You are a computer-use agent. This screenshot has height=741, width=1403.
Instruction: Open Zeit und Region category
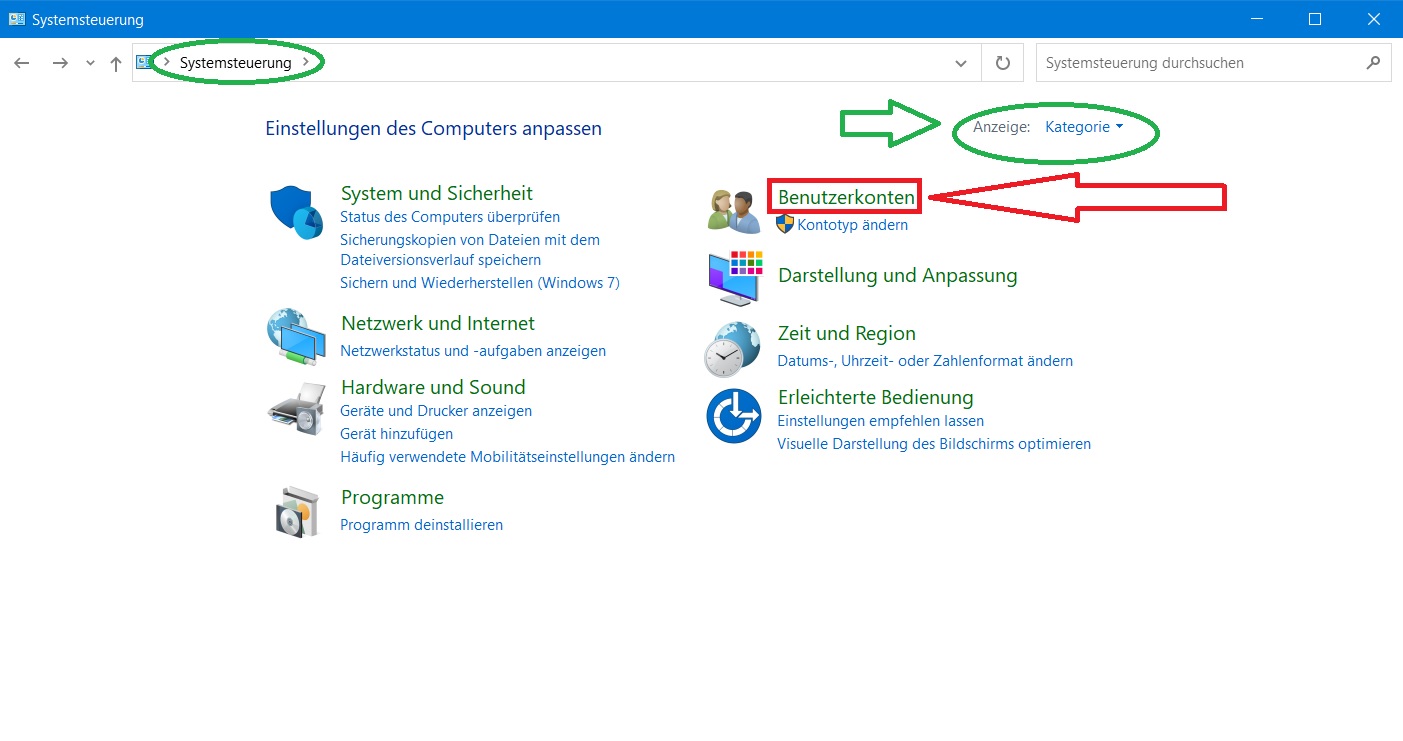(847, 333)
